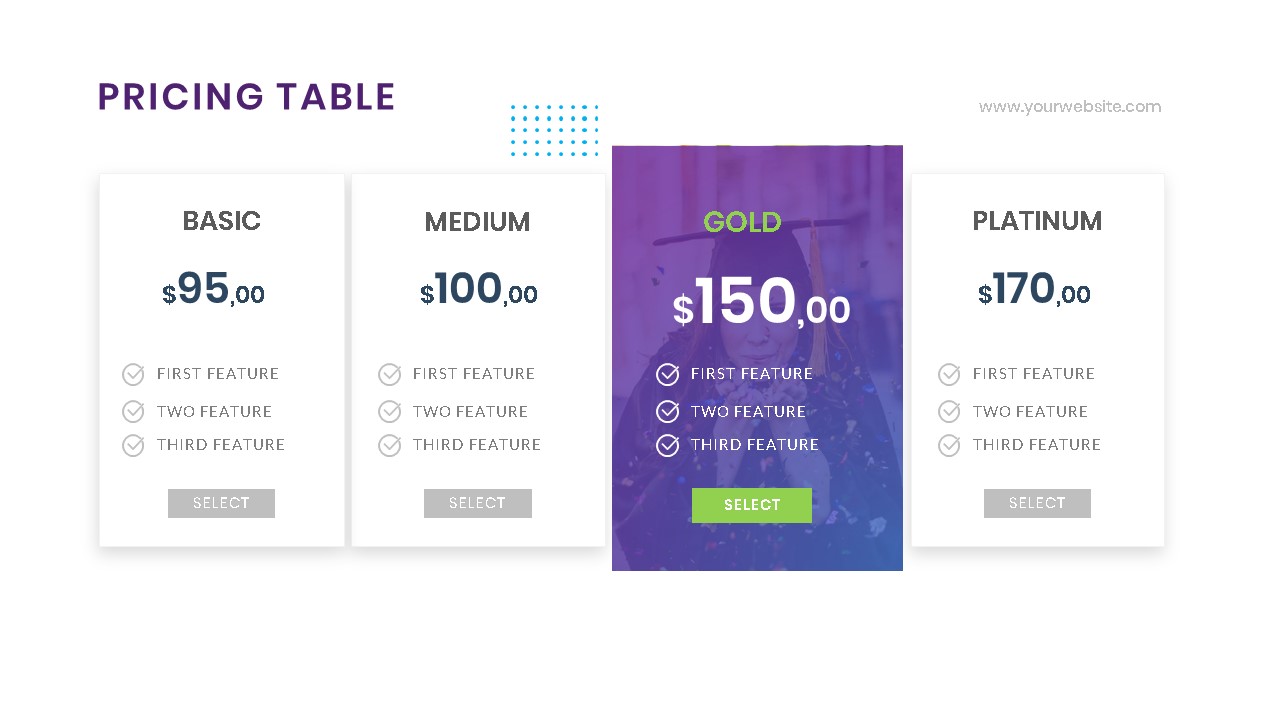The height and width of the screenshot is (720, 1280).
Task: Click the Platinum plan First Feature checkmark
Action: [949, 374]
